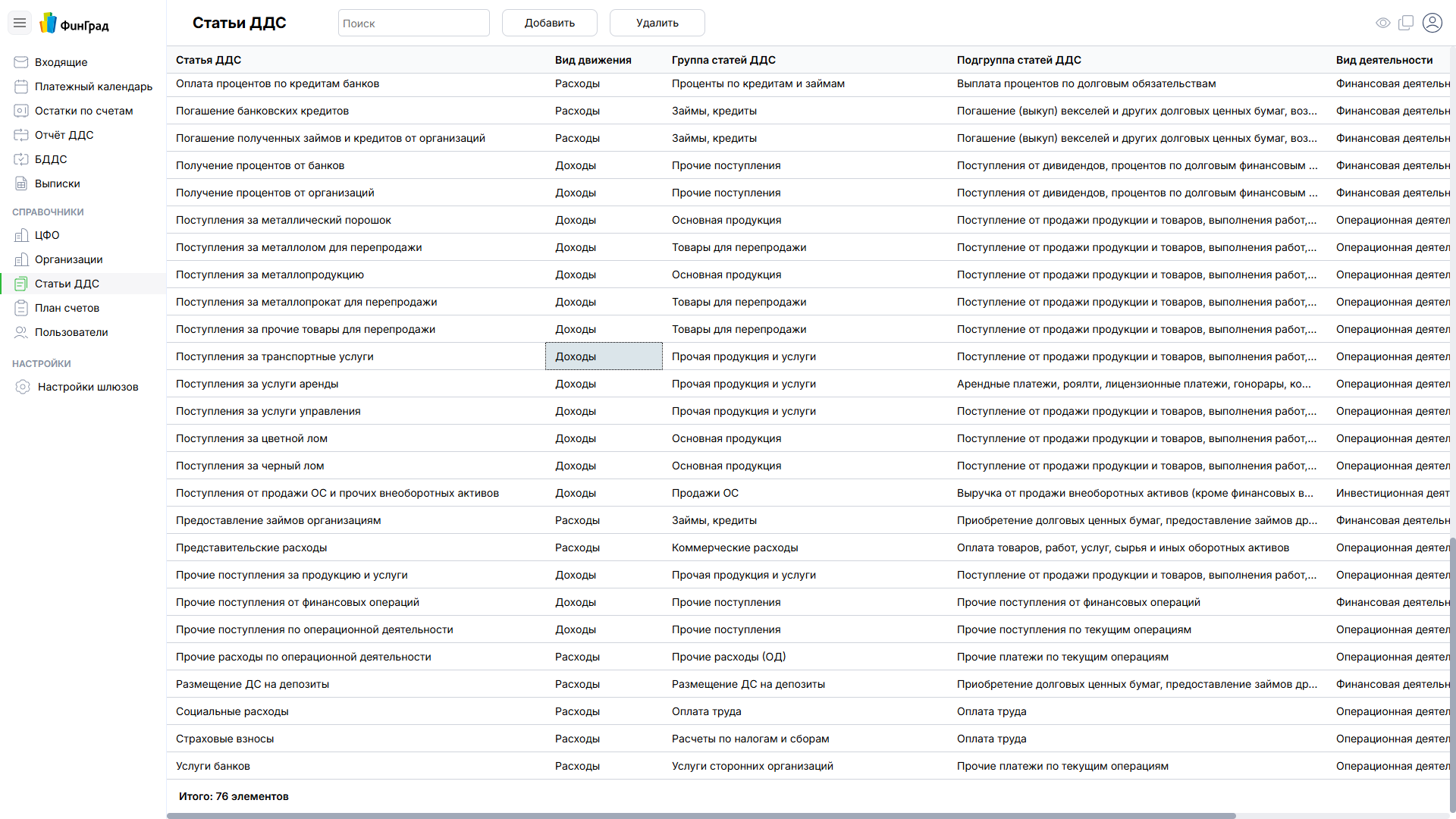
Task: Click into the Поиск search field
Action: click(413, 24)
